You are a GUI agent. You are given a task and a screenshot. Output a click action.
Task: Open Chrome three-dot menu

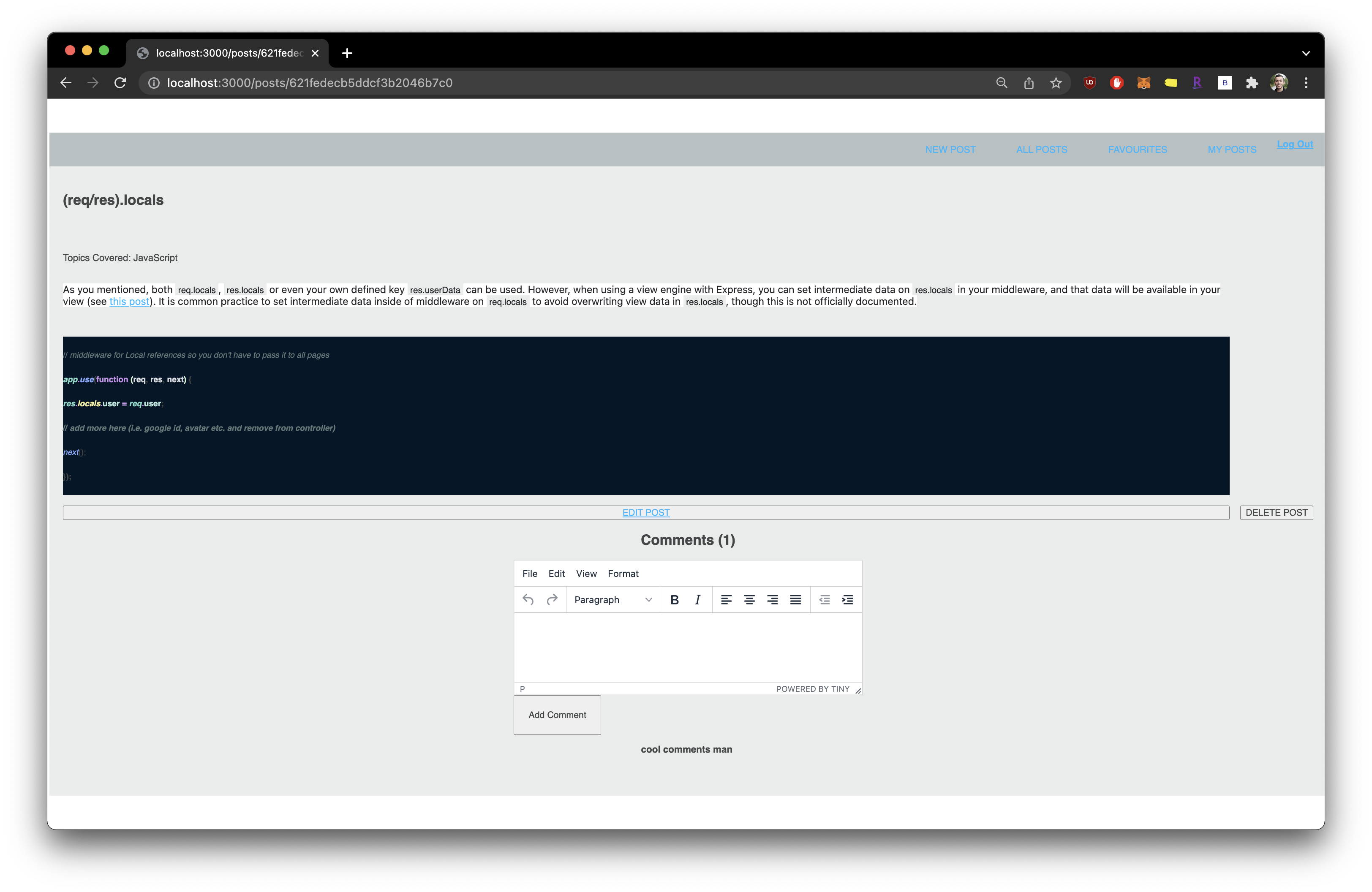[x=1306, y=83]
